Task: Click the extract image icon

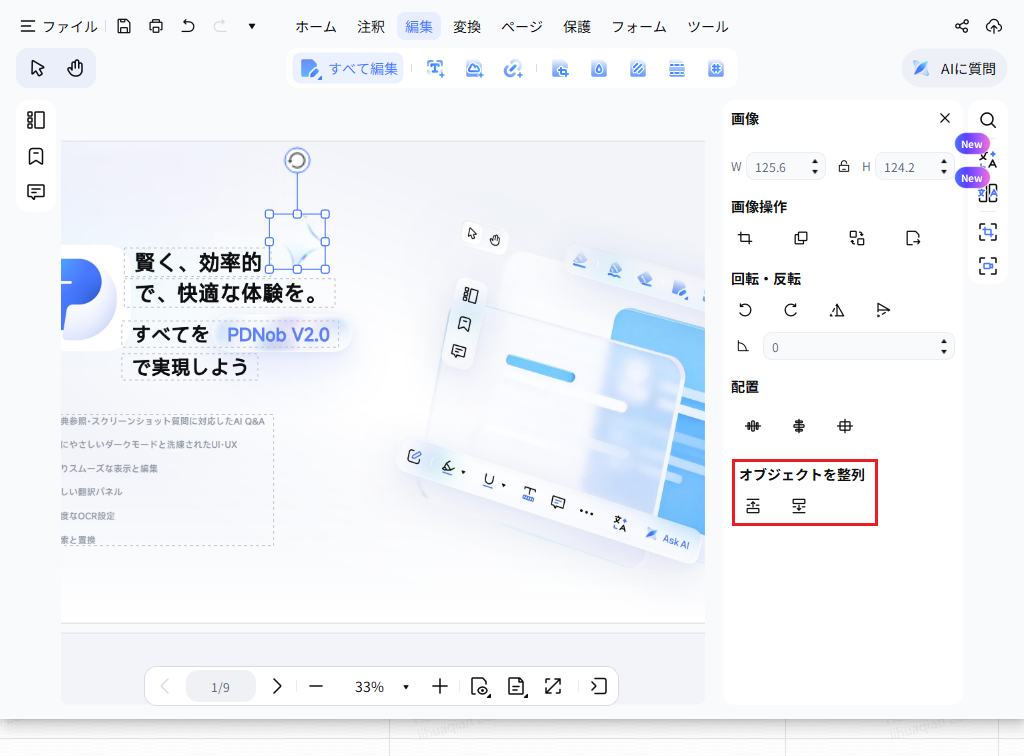Action: click(913, 238)
